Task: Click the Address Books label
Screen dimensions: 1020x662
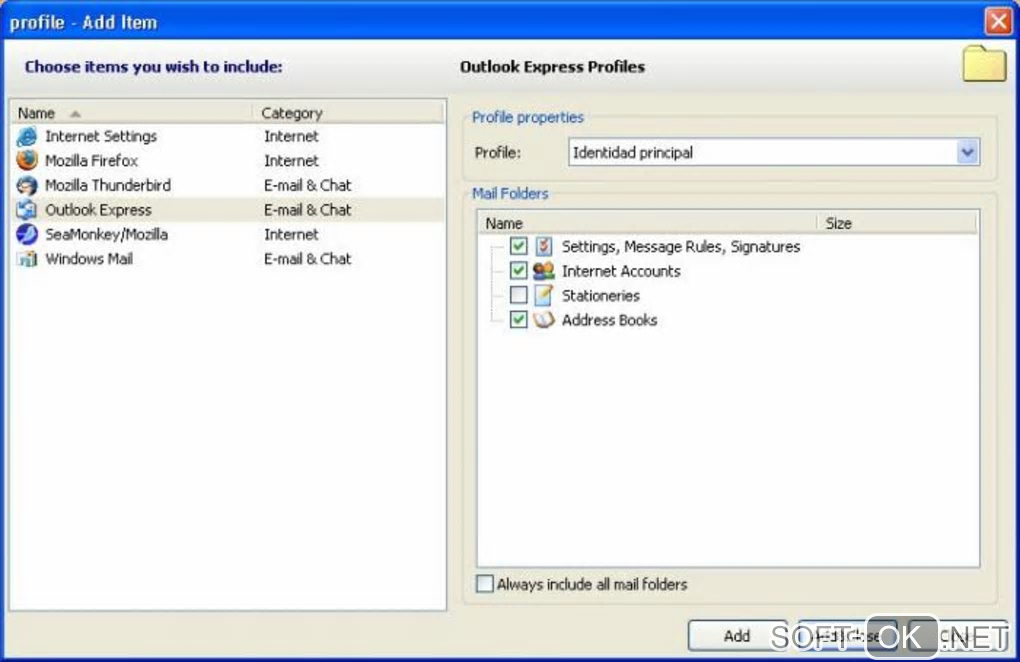Action: coord(610,320)
